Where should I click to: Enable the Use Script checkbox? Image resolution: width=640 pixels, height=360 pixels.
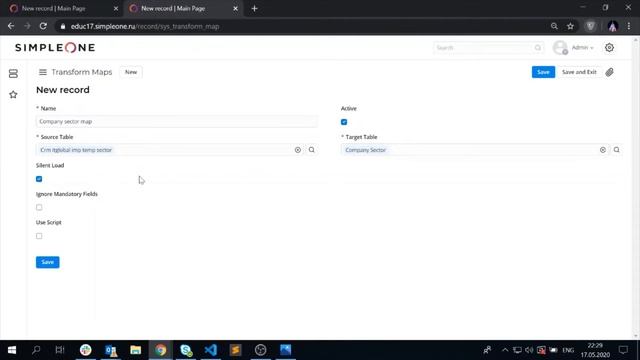(39, 236)
